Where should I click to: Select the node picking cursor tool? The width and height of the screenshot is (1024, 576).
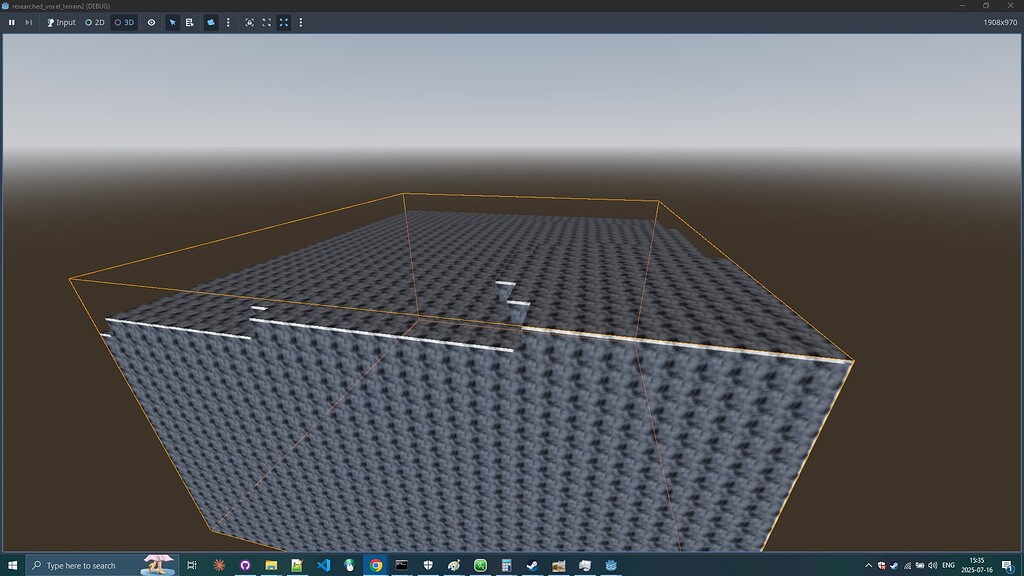coord(172,22)
